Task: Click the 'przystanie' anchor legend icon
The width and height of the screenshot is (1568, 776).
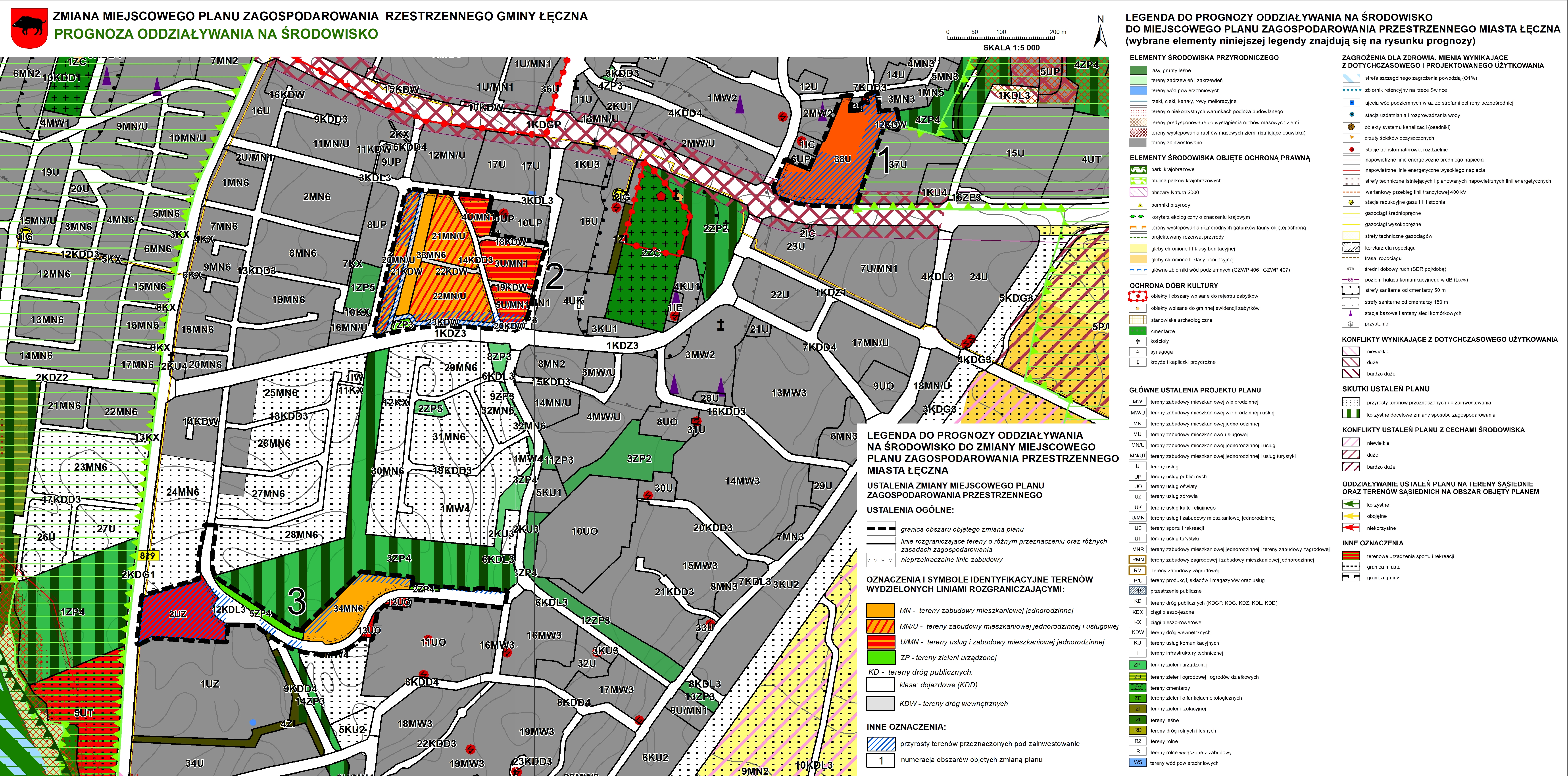Action: (x=1351, y=324)
